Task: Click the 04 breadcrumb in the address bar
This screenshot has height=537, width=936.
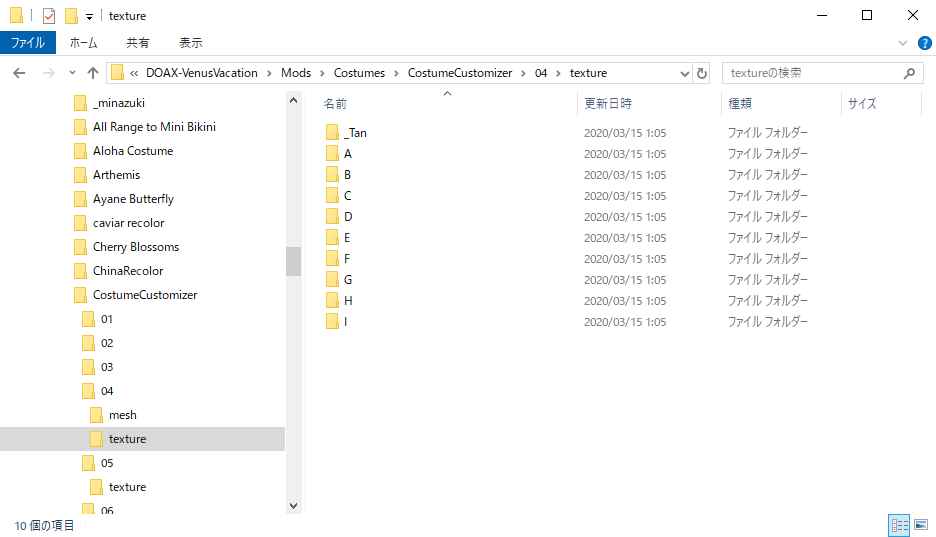Action: click(541, 73)
